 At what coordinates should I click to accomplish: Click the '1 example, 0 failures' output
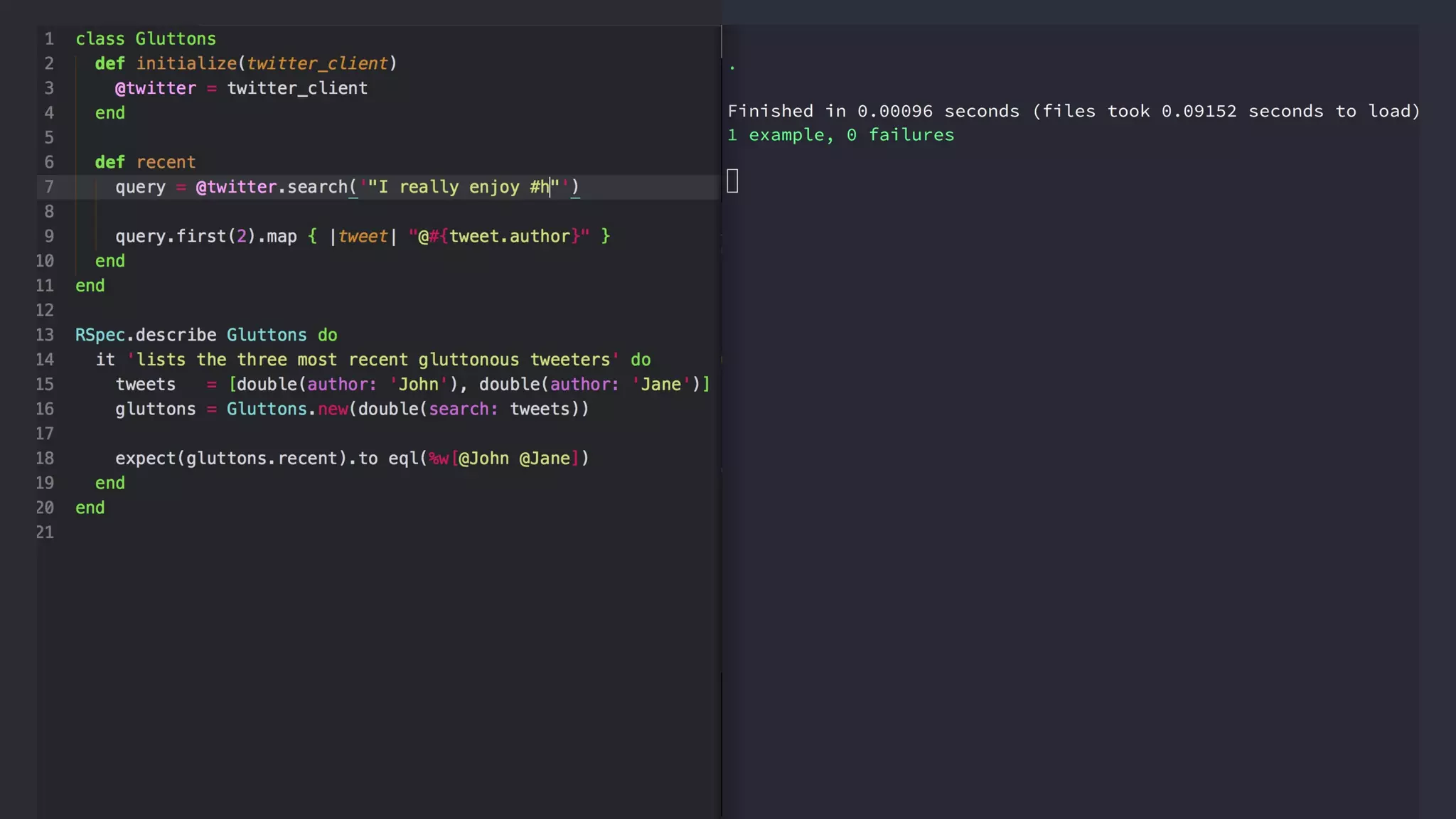point(840,135)
